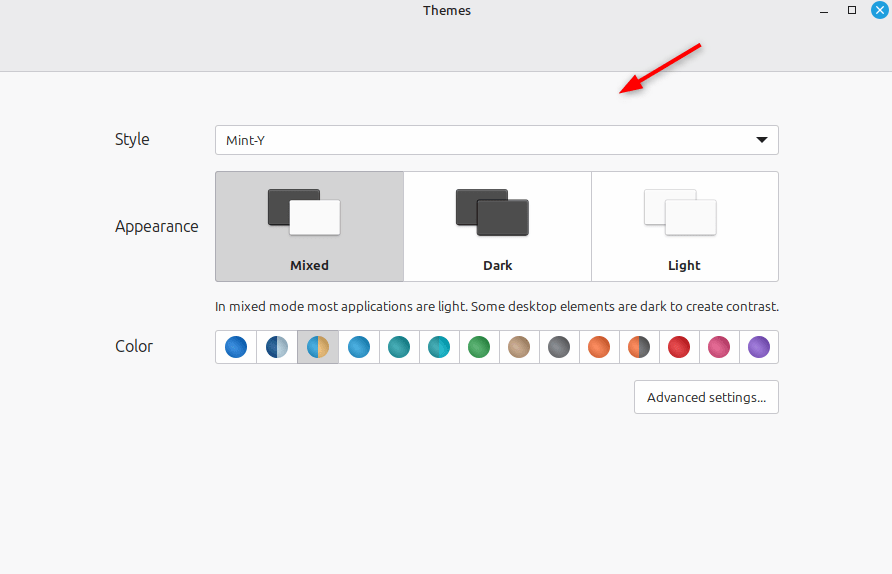Open the Style dropdown showing Mint-Y

[496, 140]
